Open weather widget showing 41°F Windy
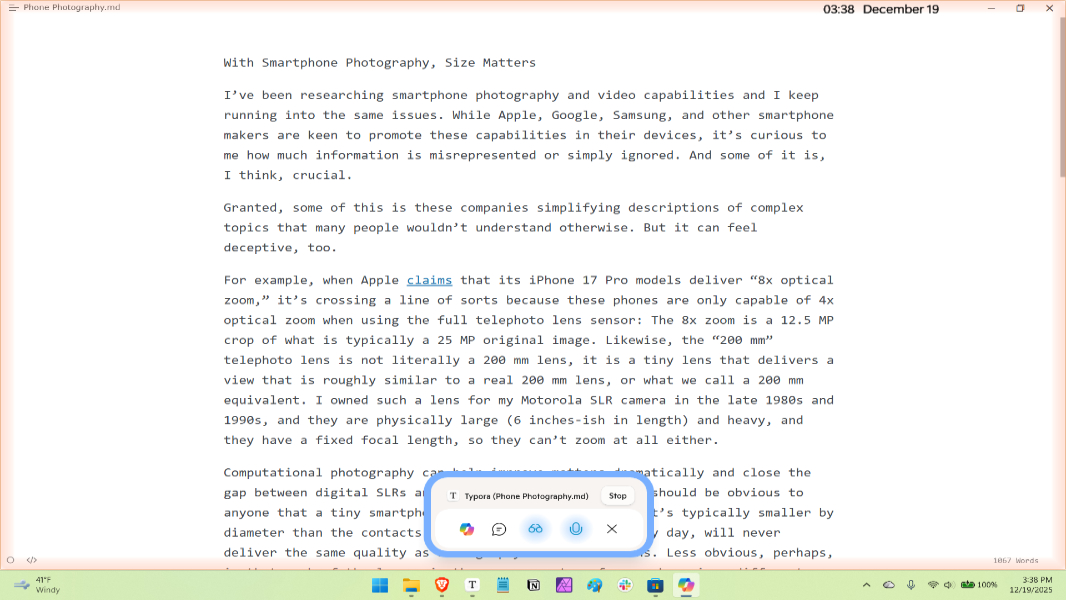This screenshot has width=1066, height=600. pyautogui.click(x=37, y=585)
